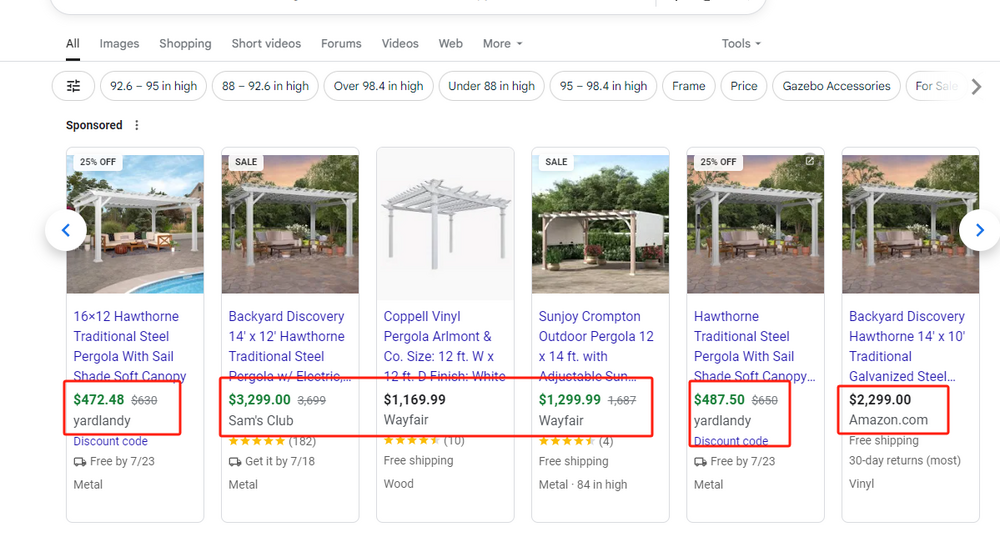
Task: Toggle the 92.6 – 95 in high filter
Action: tap(154, 86)
